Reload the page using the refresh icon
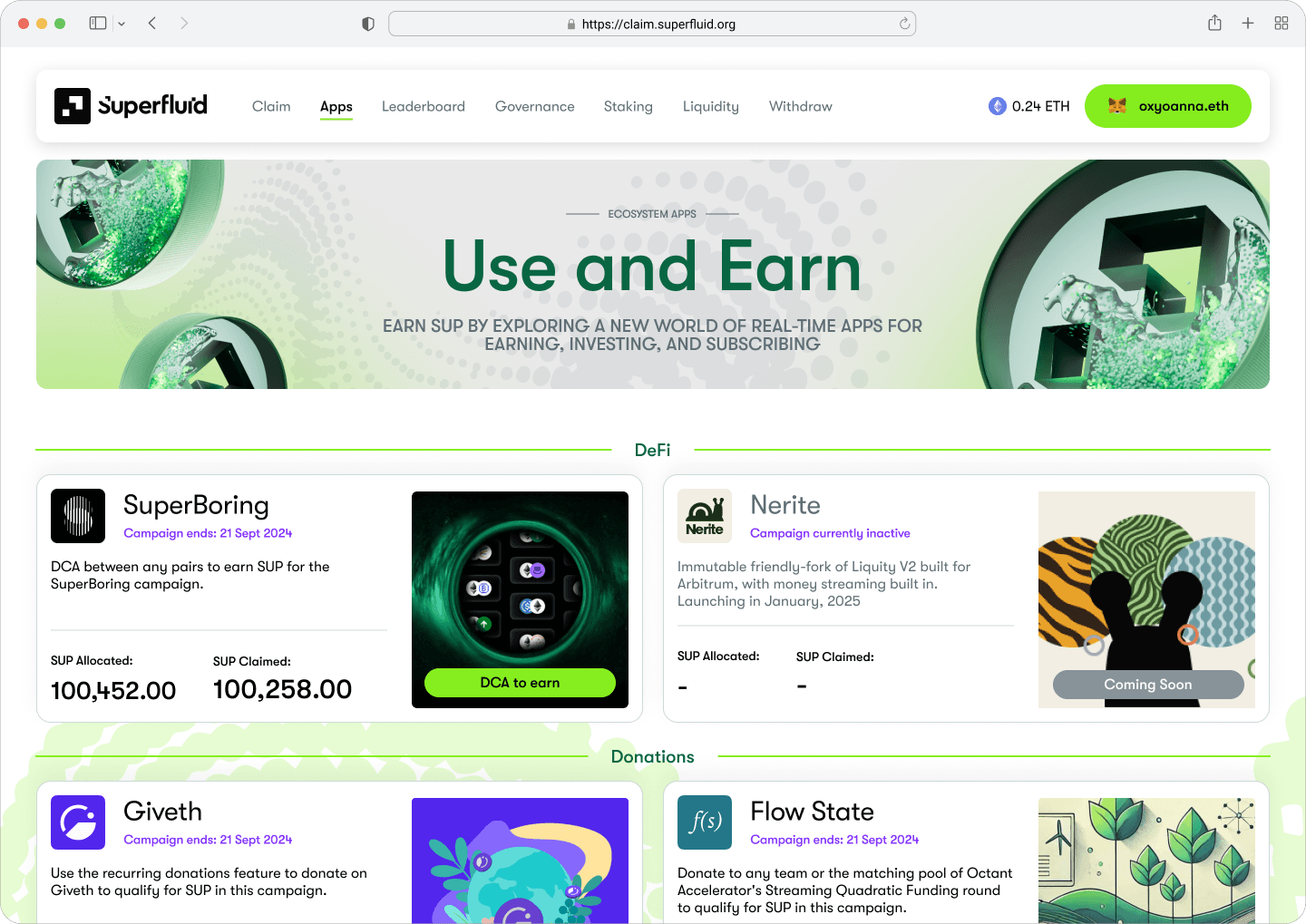Viewport: 1306px width, 924px height. pyautogui.click(x=904, y=24)
